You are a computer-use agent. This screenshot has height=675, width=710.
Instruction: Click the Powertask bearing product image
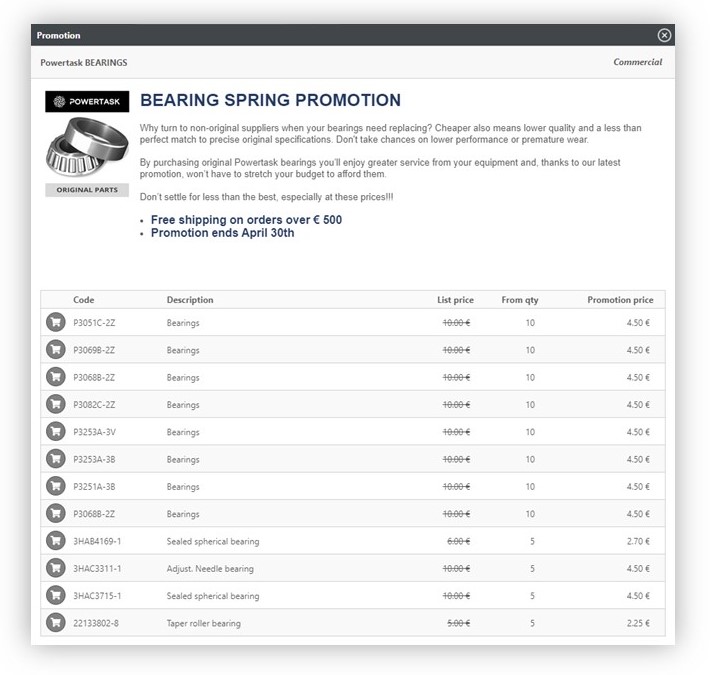tap(87, 146)
